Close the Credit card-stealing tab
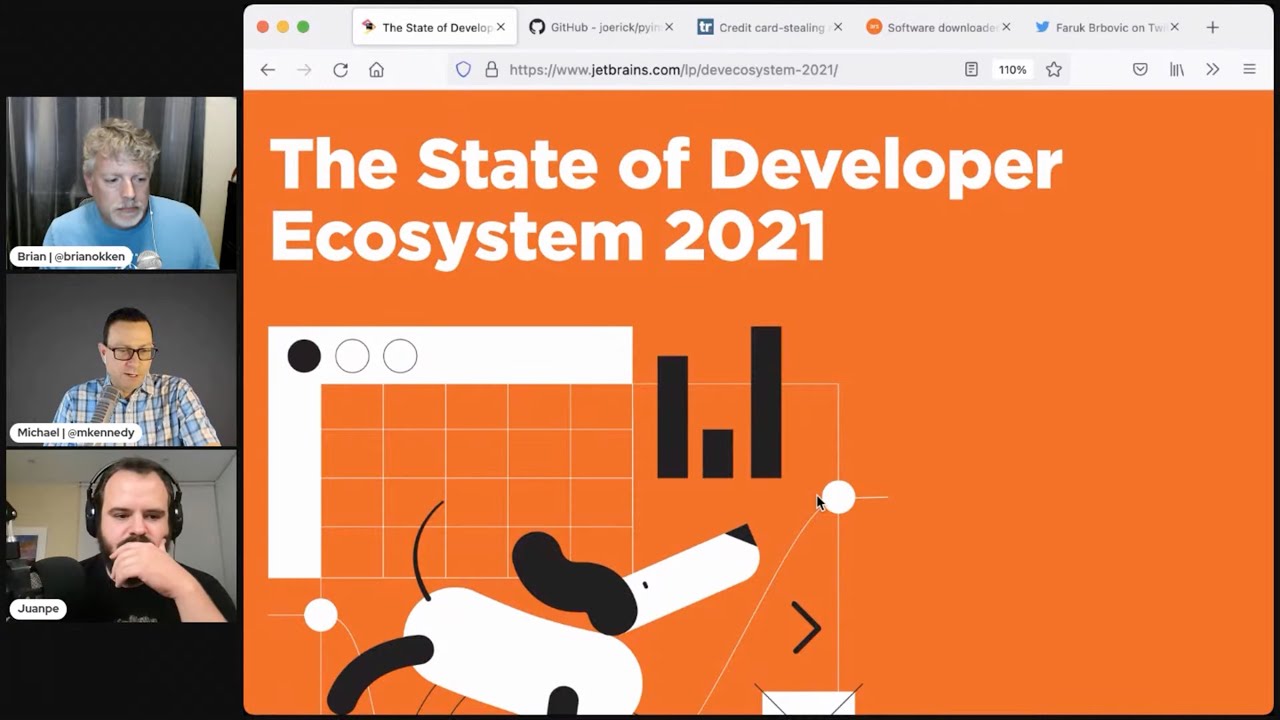Screen dimensions: 1280x720 pos(838,27)
